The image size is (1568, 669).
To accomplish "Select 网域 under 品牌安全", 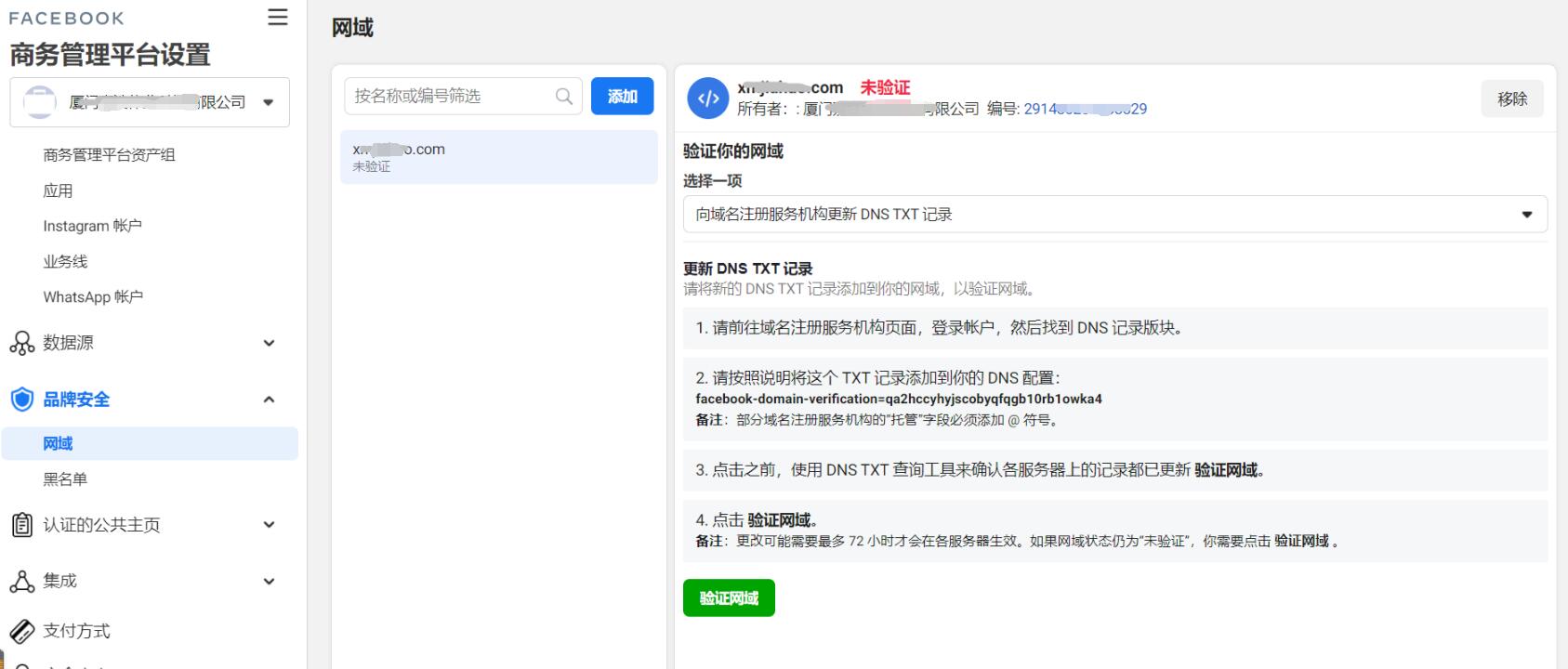I will 150,443.
